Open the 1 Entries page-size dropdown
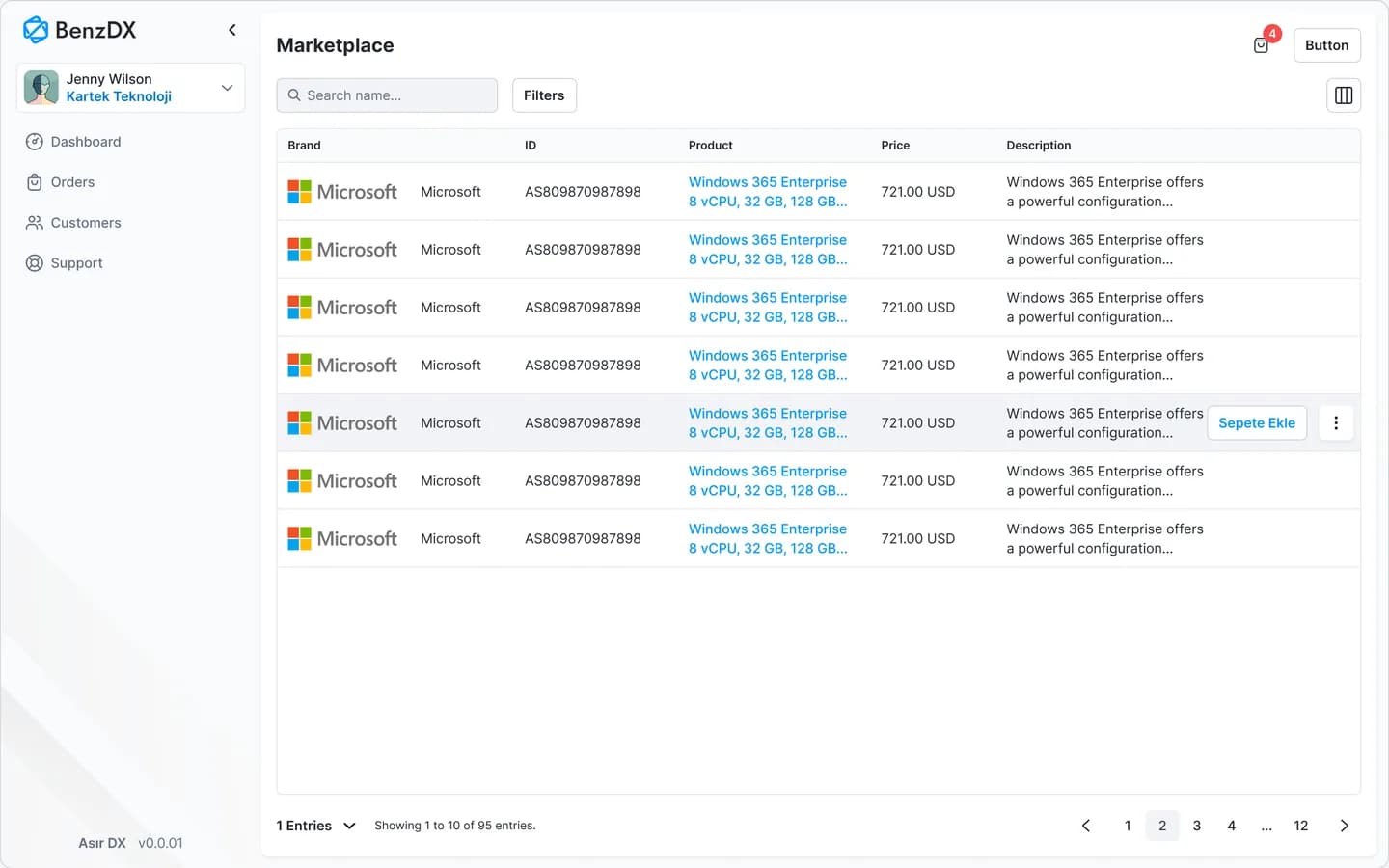Screen dimensions: 1389x868 pyautogui.click(x=316, y=826)
